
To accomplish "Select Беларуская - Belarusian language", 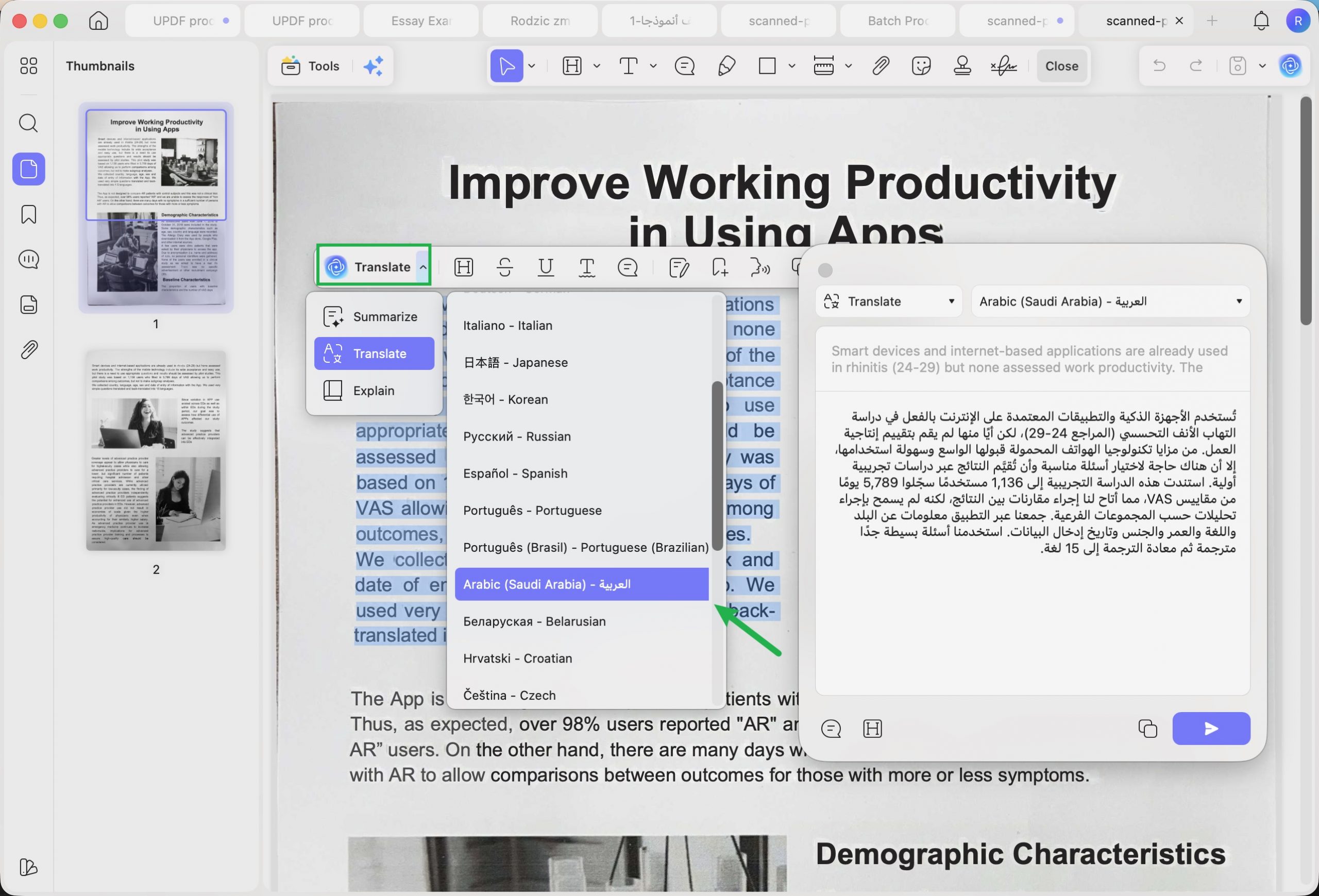I will coord(582,621).
